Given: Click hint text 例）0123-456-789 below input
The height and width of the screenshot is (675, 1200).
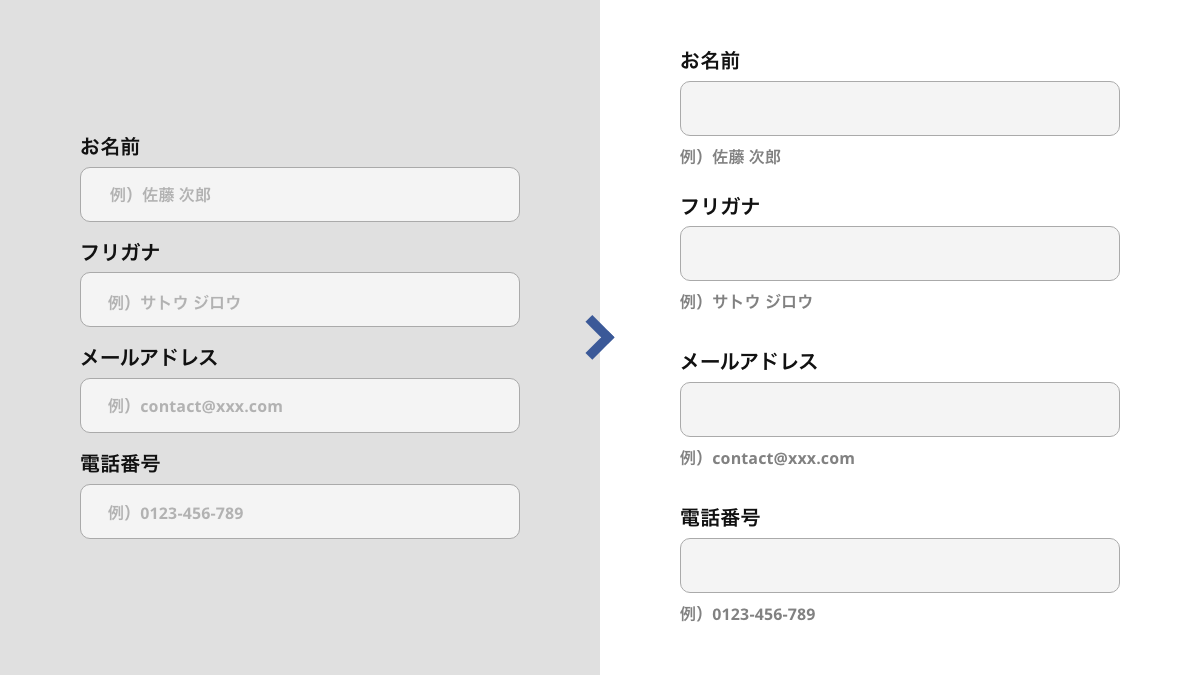Looking at the screenshot, I should point(747,614).
